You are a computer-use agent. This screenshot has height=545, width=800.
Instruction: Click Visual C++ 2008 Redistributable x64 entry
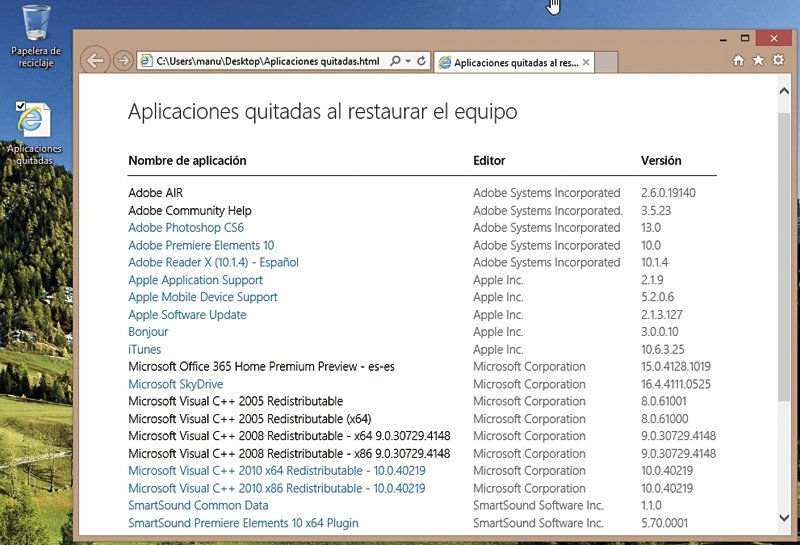point(289,436)
